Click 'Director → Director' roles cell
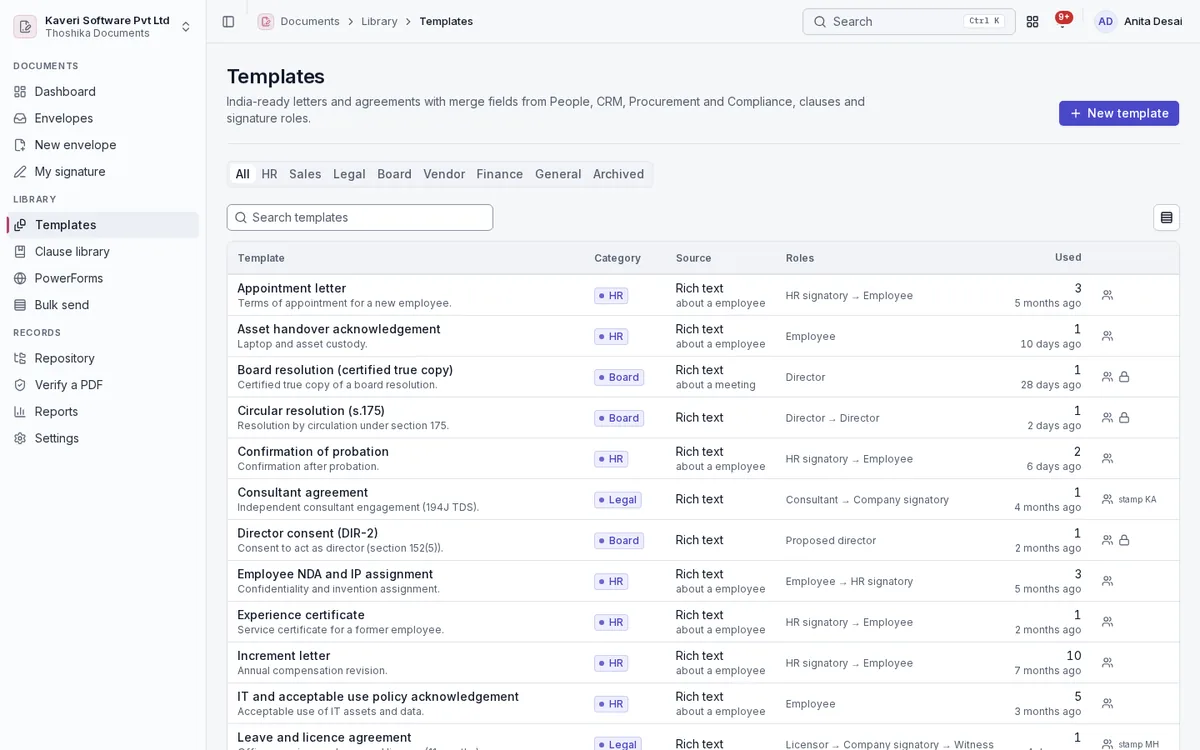Viewport: 1200px width, 750px height. pos(833,418)
